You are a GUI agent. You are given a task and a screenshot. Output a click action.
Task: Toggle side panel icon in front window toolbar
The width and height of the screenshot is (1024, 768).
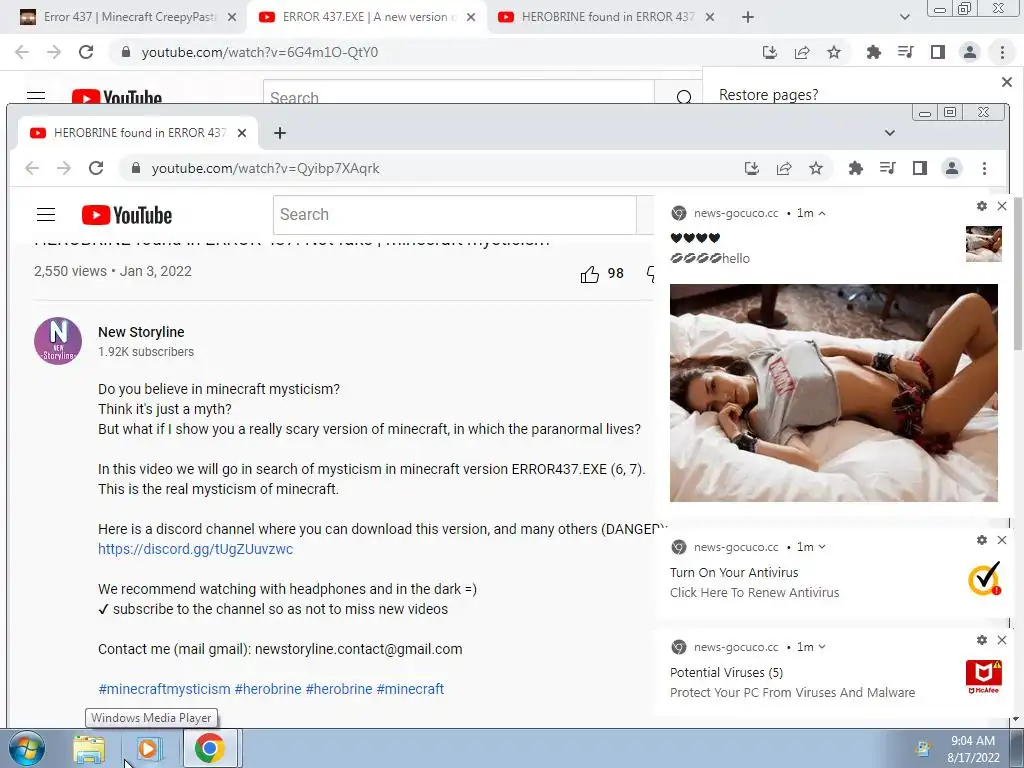pyautogui.click(x=920, y=168)
